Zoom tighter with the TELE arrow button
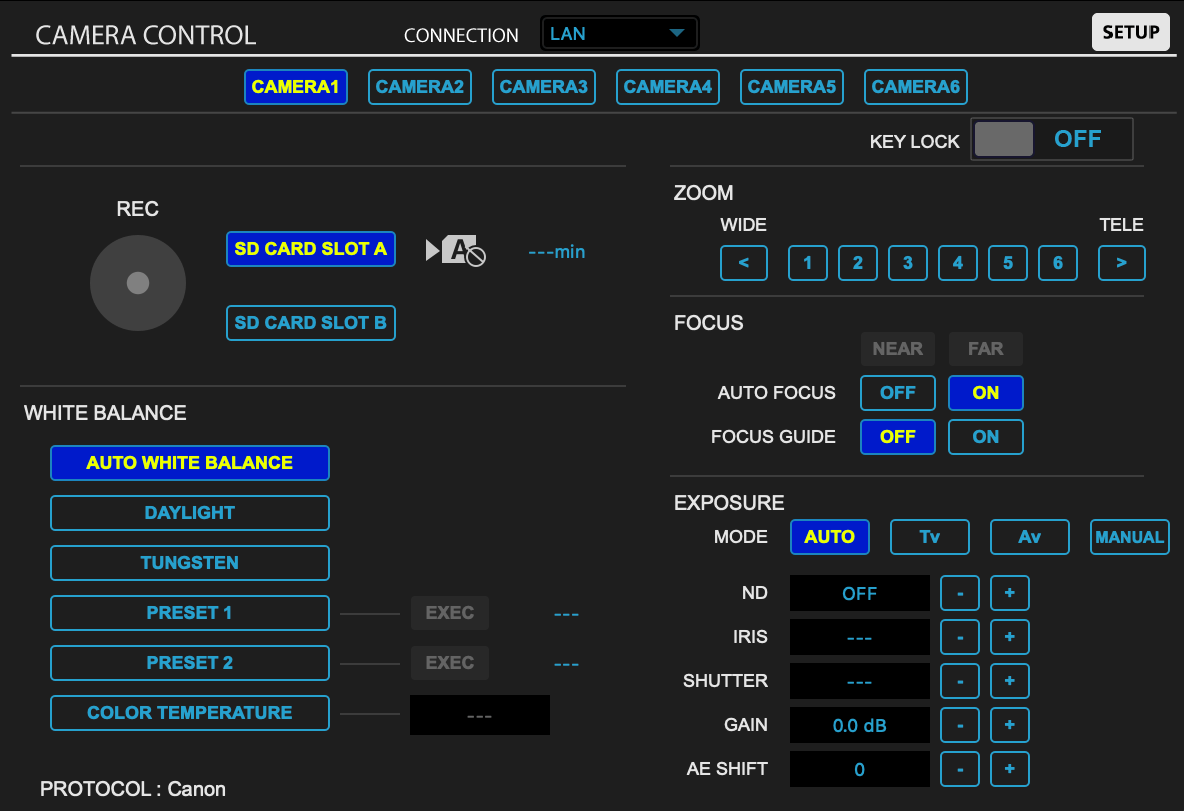Image resolution: width=1184 pixels, height=811 pixels. (1121, 262)
